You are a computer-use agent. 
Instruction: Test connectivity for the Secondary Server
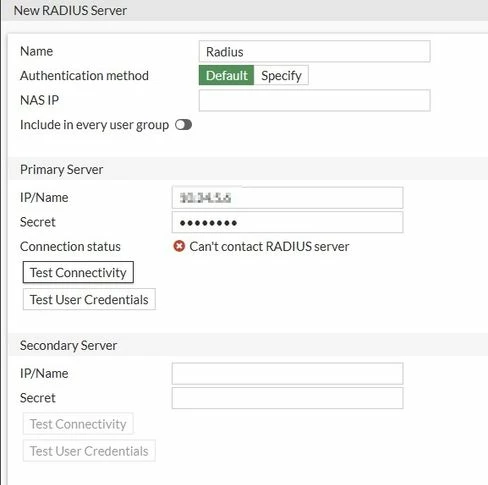point(78,424)
